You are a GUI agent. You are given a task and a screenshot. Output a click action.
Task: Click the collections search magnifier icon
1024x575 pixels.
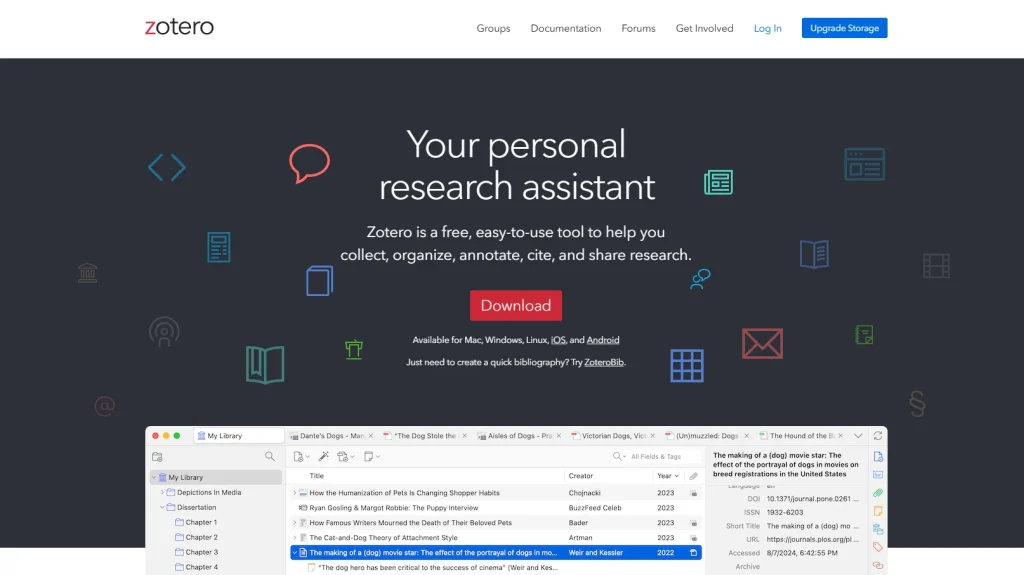[270, 456]
